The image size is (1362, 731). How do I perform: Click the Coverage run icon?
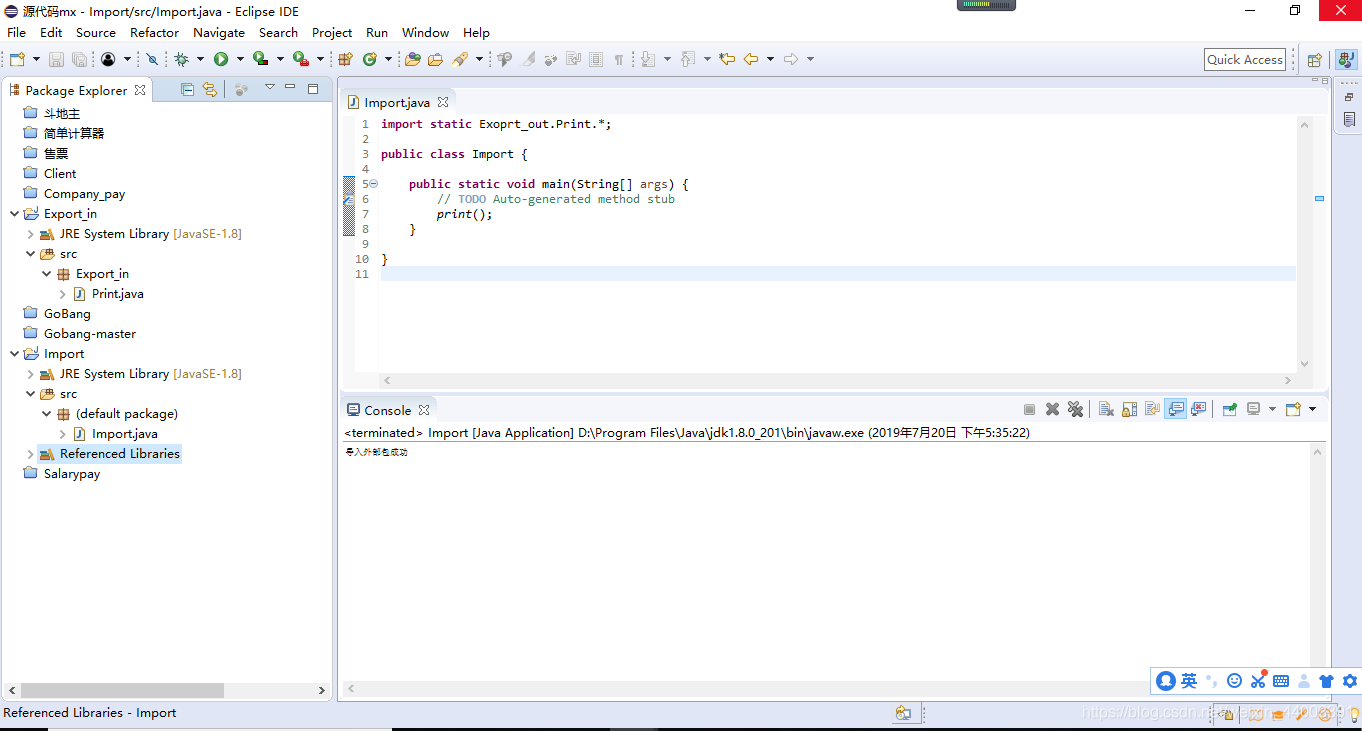tap(260, 59)
